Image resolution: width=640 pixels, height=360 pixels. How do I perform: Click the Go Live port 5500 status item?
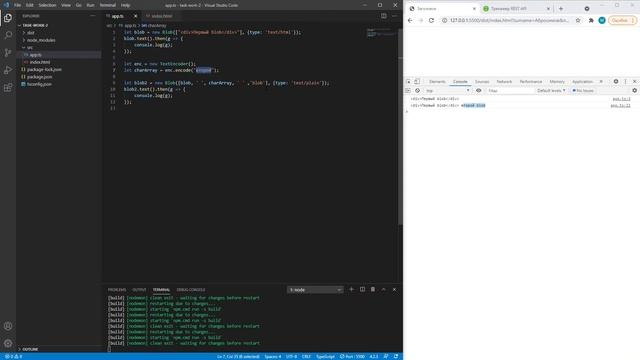[x=352, y=356]
